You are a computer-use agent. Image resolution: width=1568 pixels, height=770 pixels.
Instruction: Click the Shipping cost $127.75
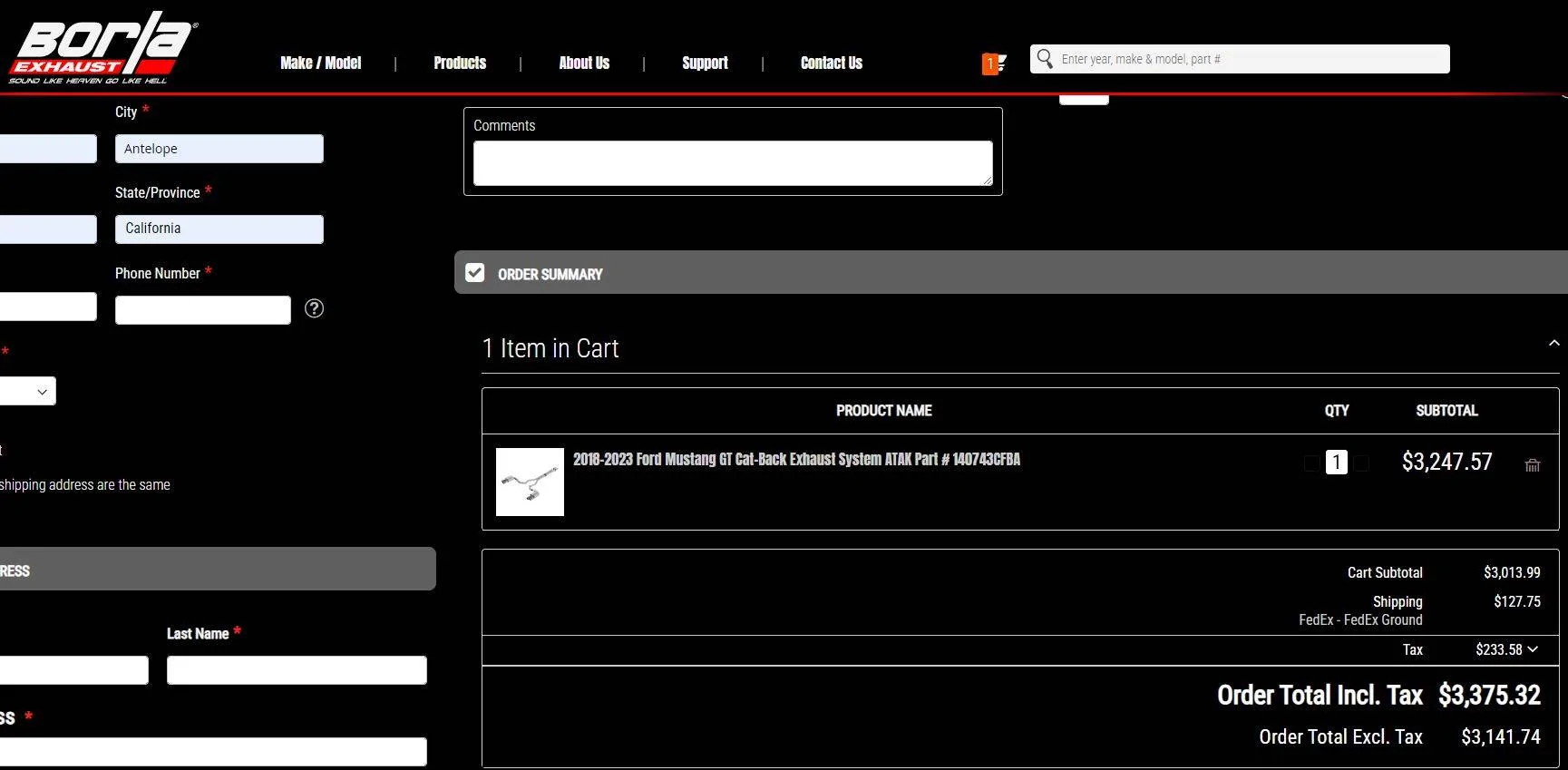click(x=1517, y=601)
